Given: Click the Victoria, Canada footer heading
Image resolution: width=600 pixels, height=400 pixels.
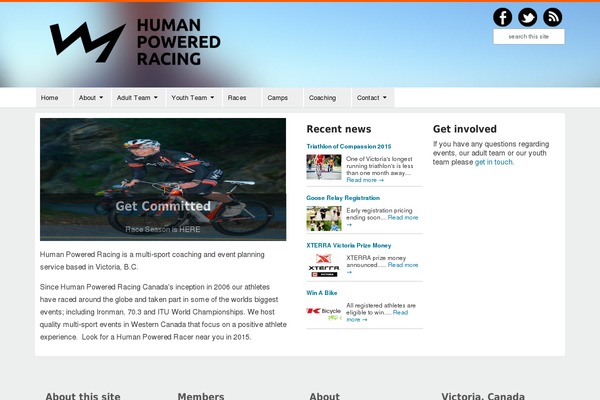Looking at the screenshot, I should pos(483,396).
